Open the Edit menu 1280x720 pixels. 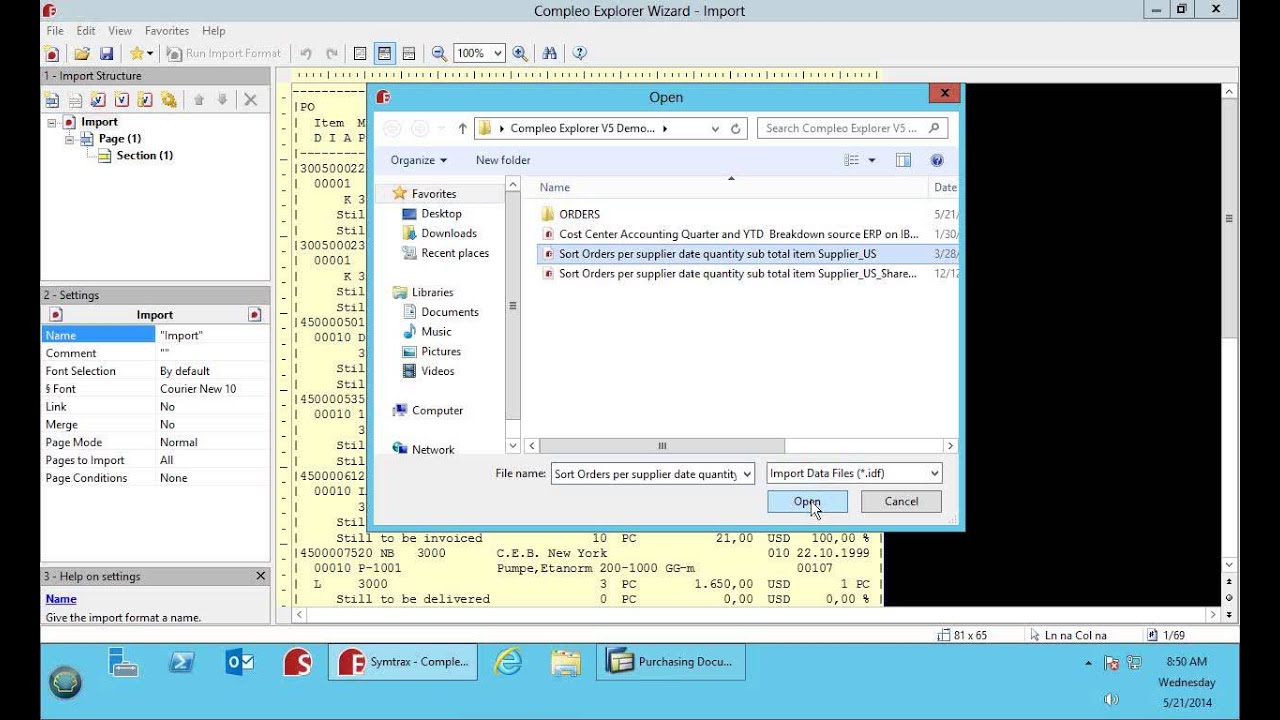pyautogui.click(x=86, y=31)
